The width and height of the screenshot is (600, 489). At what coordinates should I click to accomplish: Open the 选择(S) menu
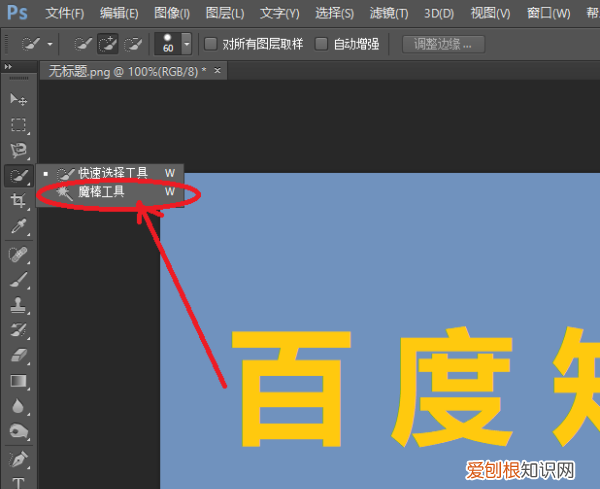coord(334,14)
